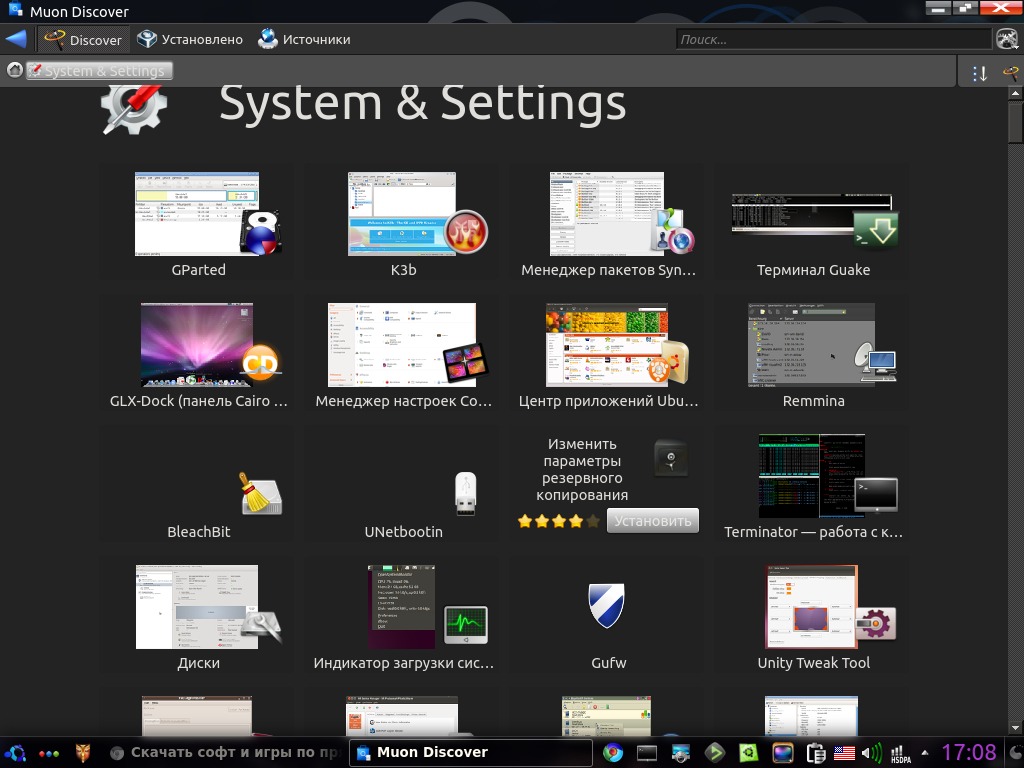Image resolution: width=1024 pixels, height=768 pixels.
Task: Open the Gufw shield icon
Action: 607,606
